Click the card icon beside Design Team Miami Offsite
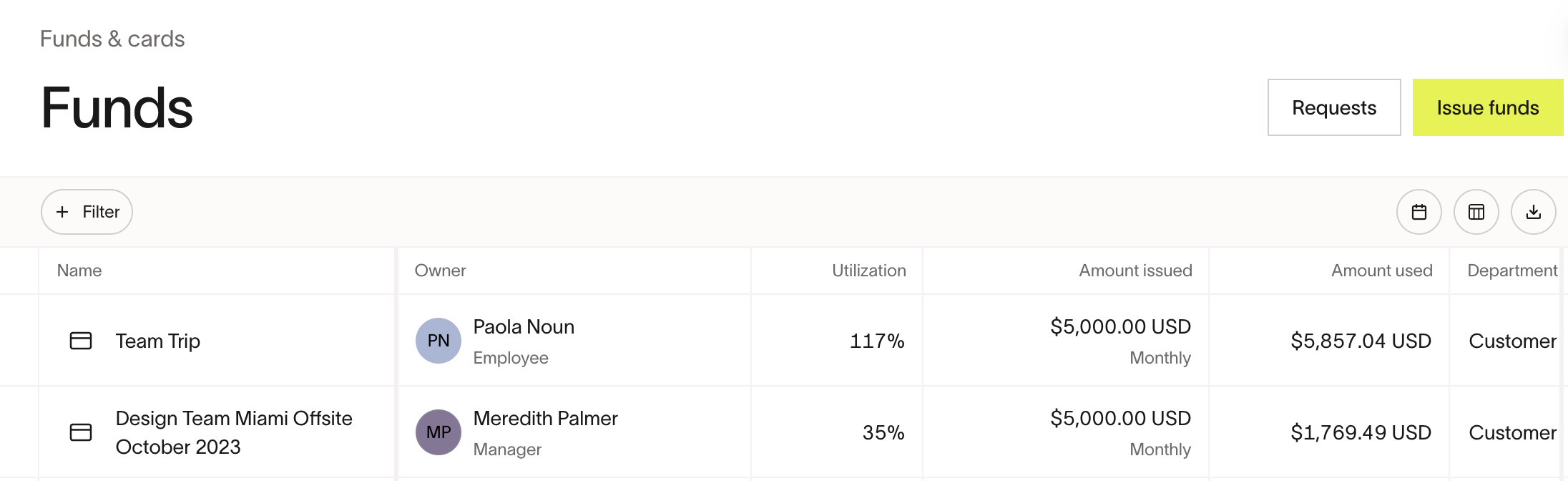1568x481 pixels. point(81,432)
